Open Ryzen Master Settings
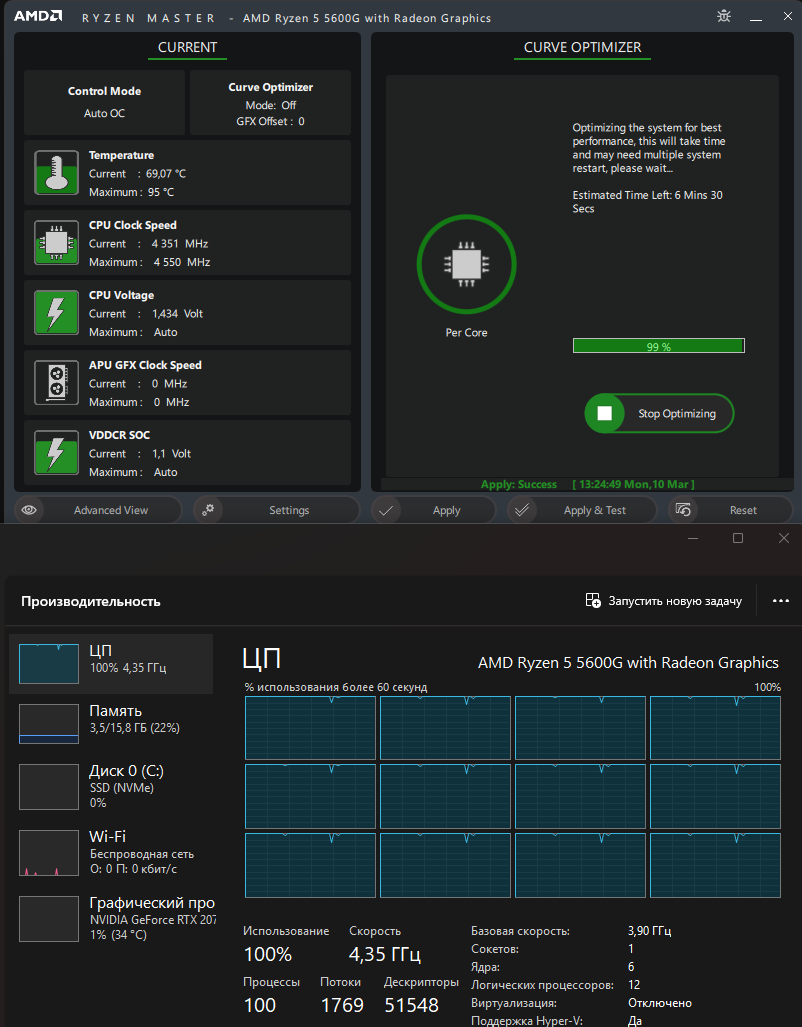 (277, 510)
